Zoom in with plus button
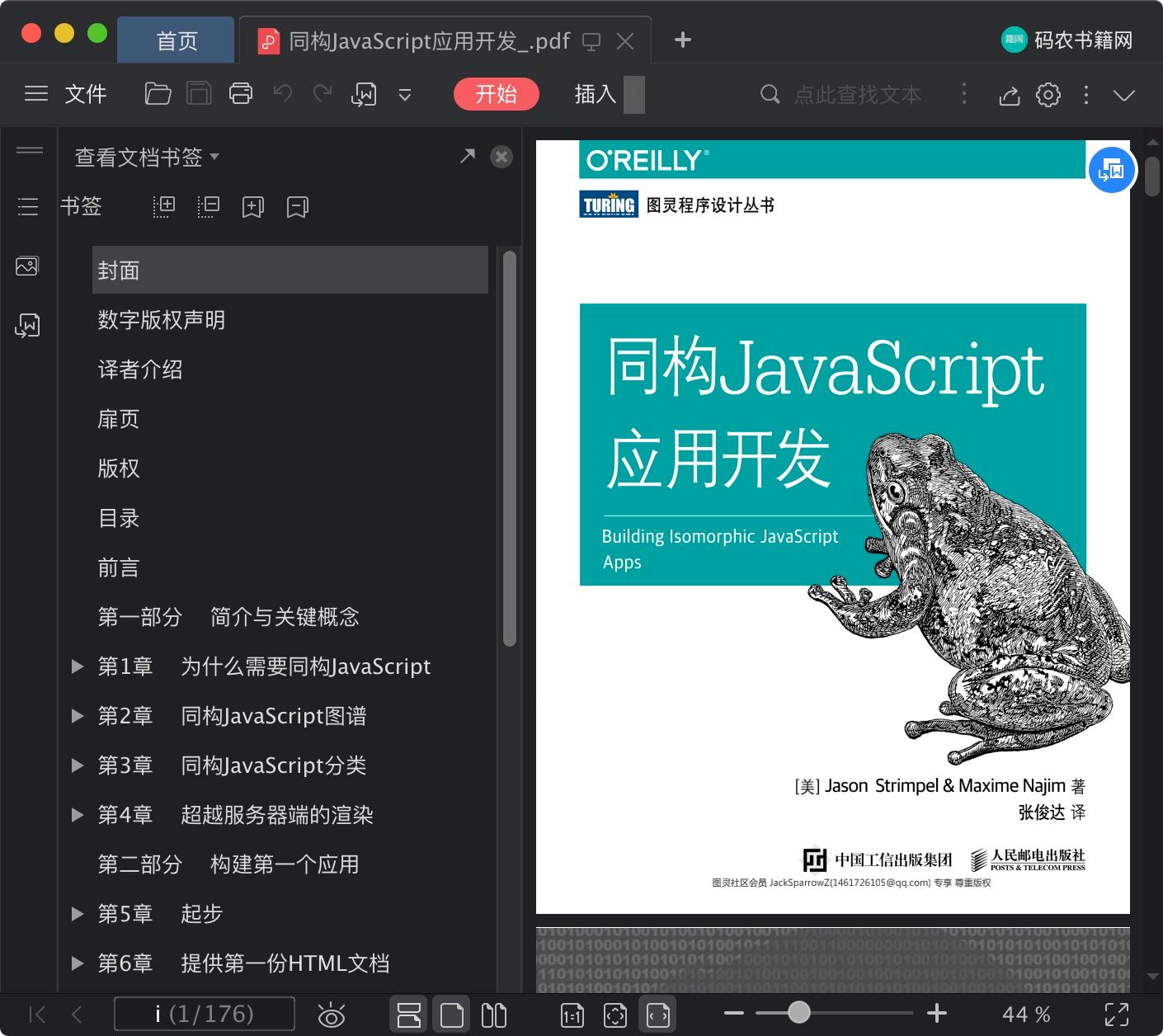This screenshot has height=1036, width=1163. point(937,1013)
